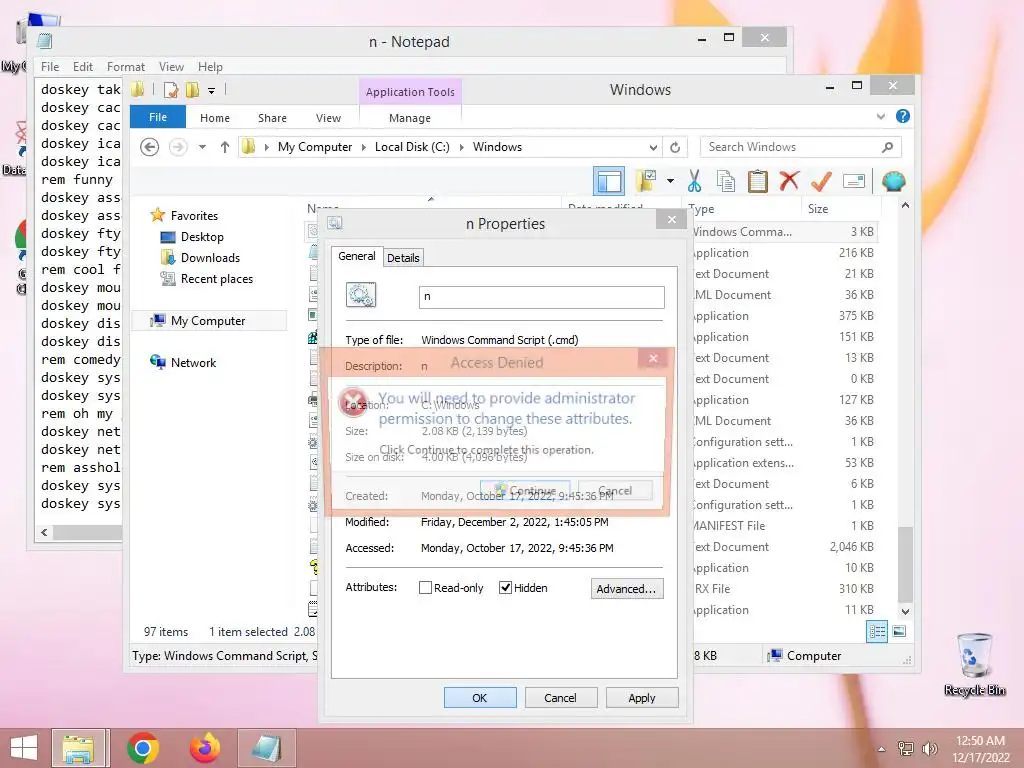1024x768 pixels.
Task: Open the File tab in Explorer
Action: click(x=158, y=117)
